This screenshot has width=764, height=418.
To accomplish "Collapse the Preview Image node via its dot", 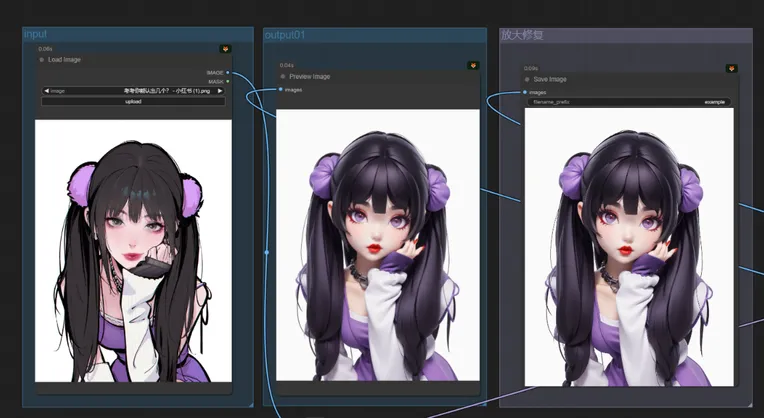I will (283, 76).
